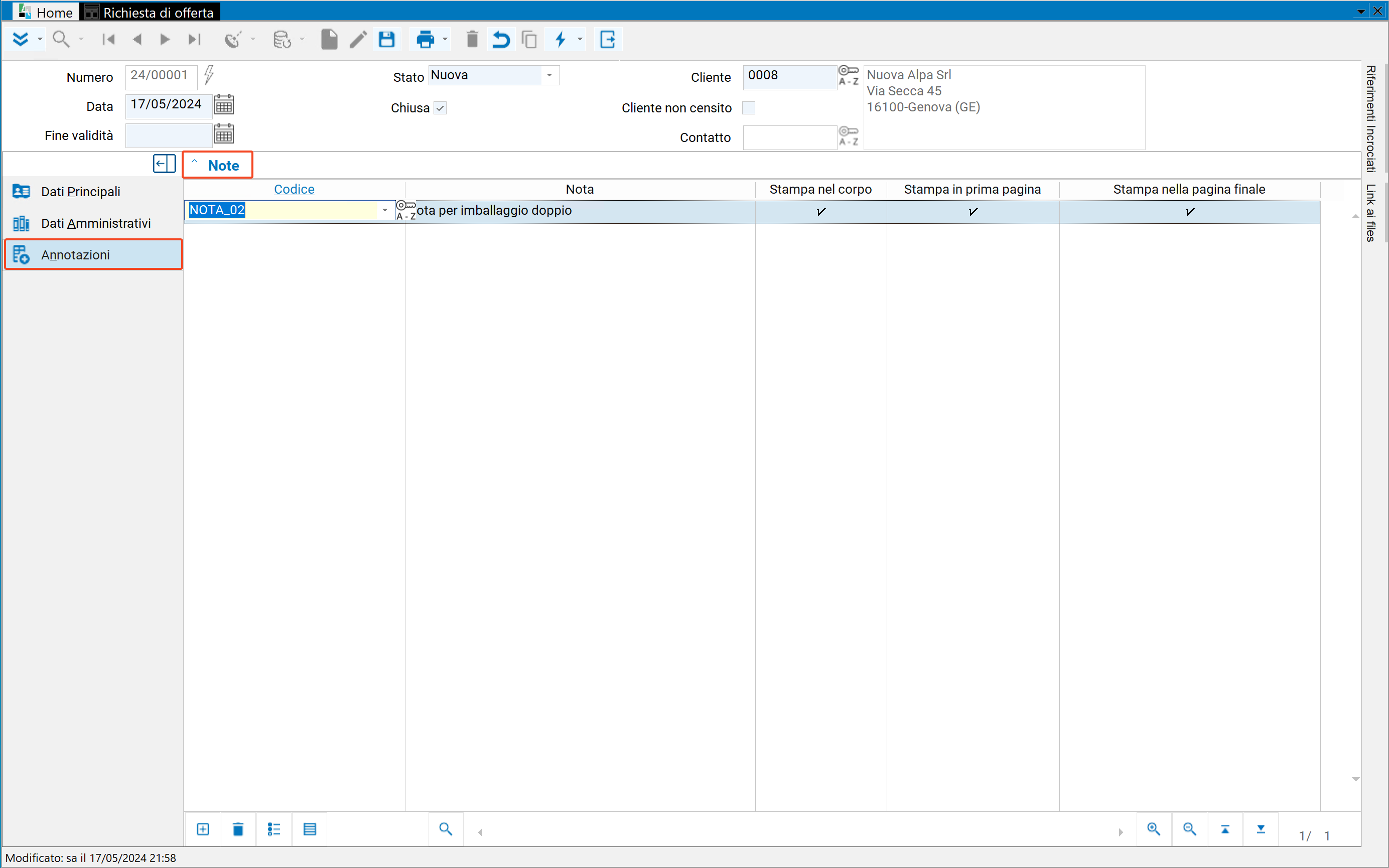The image size is (1389, 868).
Task: Click the Contatto input field
Action: (x=790, y=137)
